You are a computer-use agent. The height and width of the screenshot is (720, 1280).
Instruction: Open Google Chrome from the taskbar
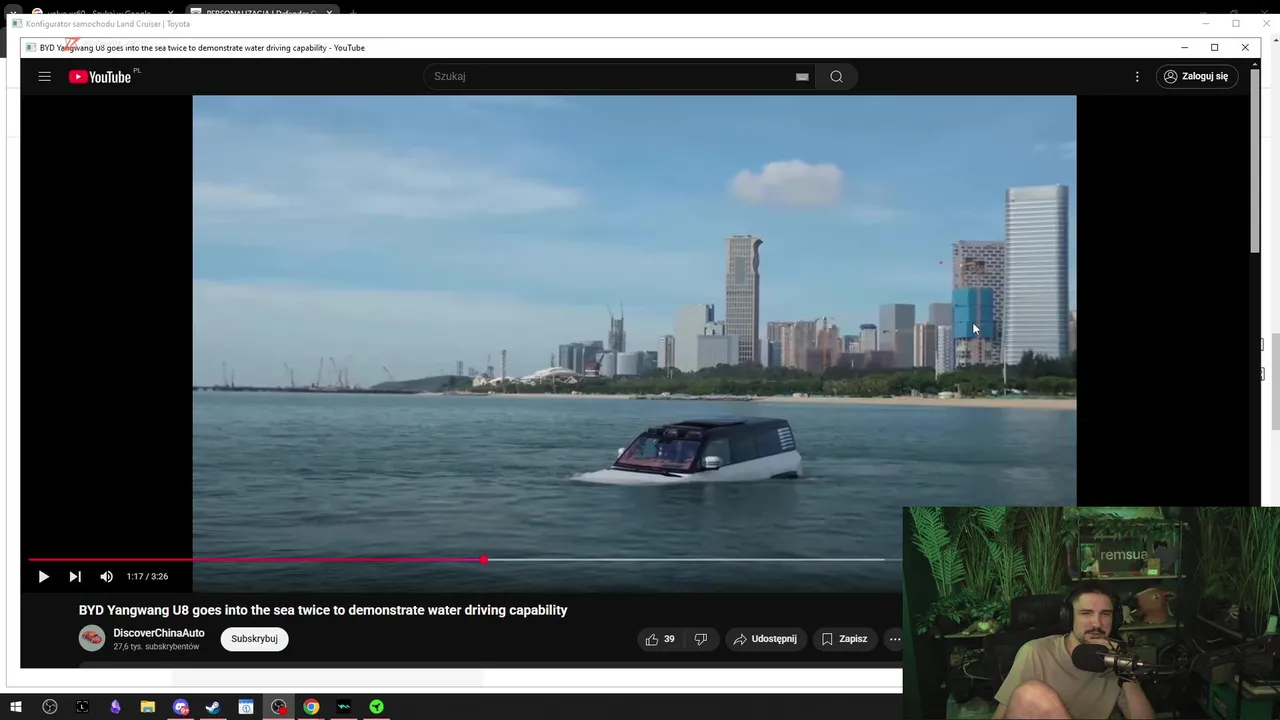(x=311, y=707)
